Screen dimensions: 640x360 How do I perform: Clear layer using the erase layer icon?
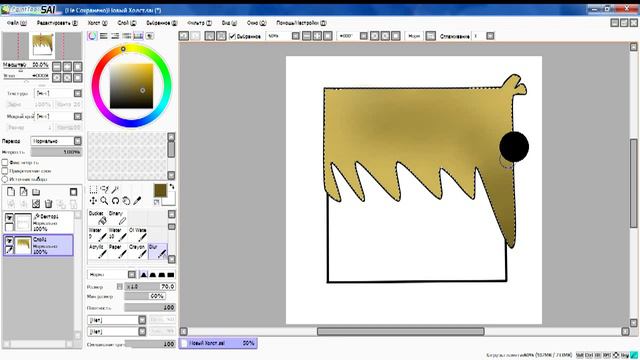(x=36, y=203)
